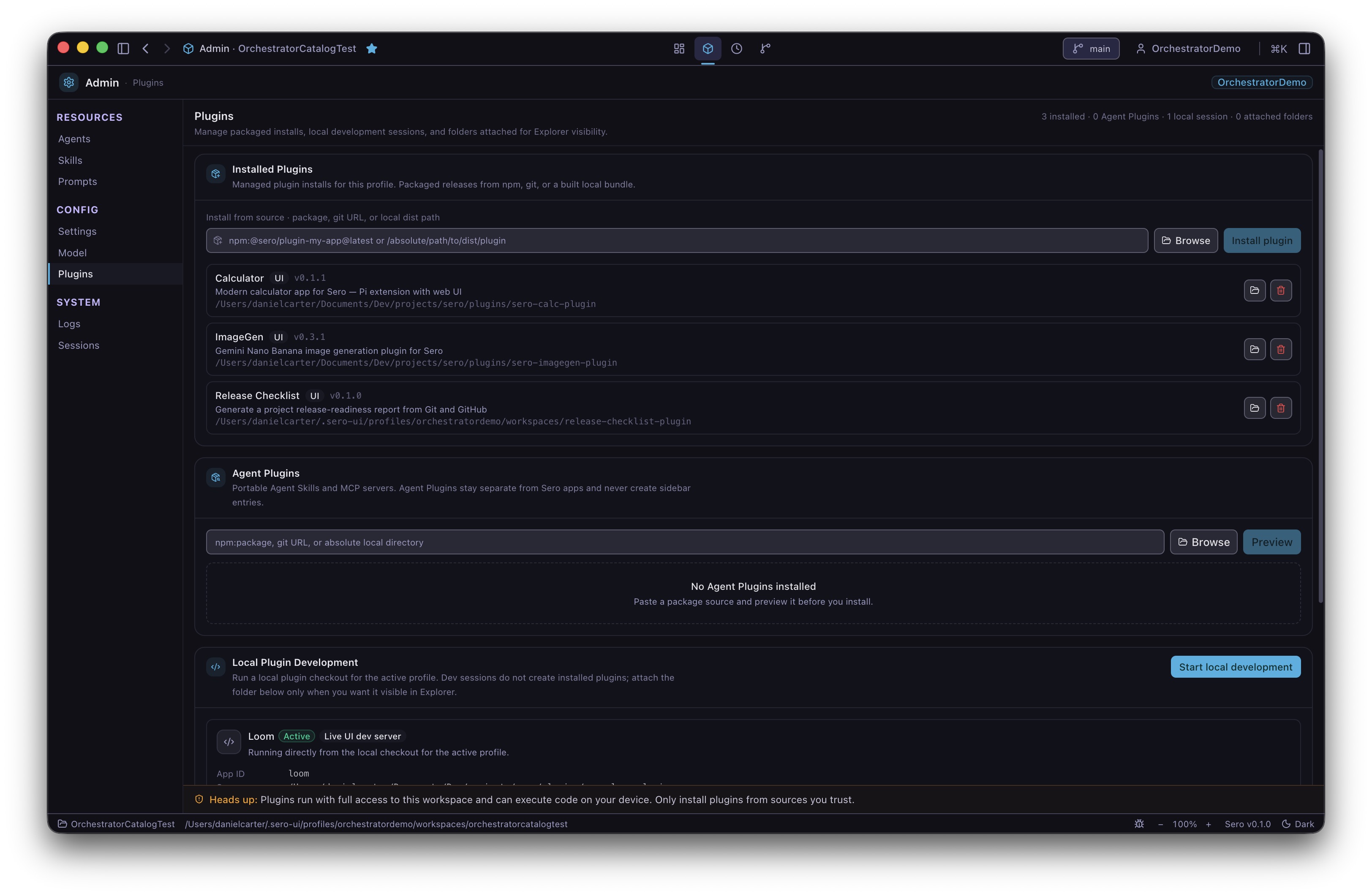Click the Agent Plugins source input field
1372x896 pixels.
pos(685,542)
